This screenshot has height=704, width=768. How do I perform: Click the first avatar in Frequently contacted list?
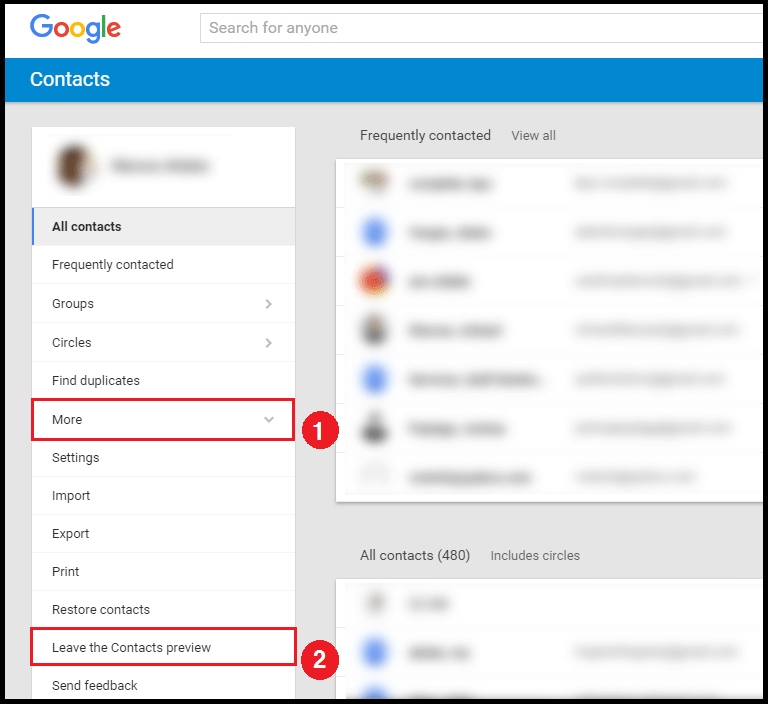tap(375, 182)
